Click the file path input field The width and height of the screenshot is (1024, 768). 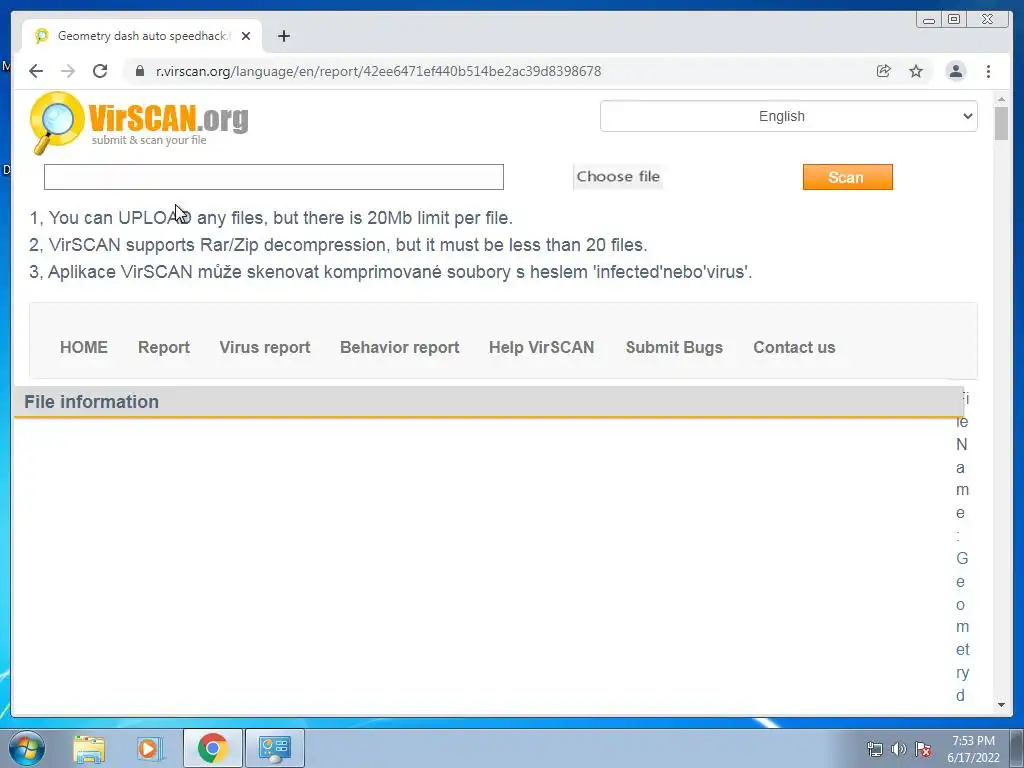tap(274, 177)
